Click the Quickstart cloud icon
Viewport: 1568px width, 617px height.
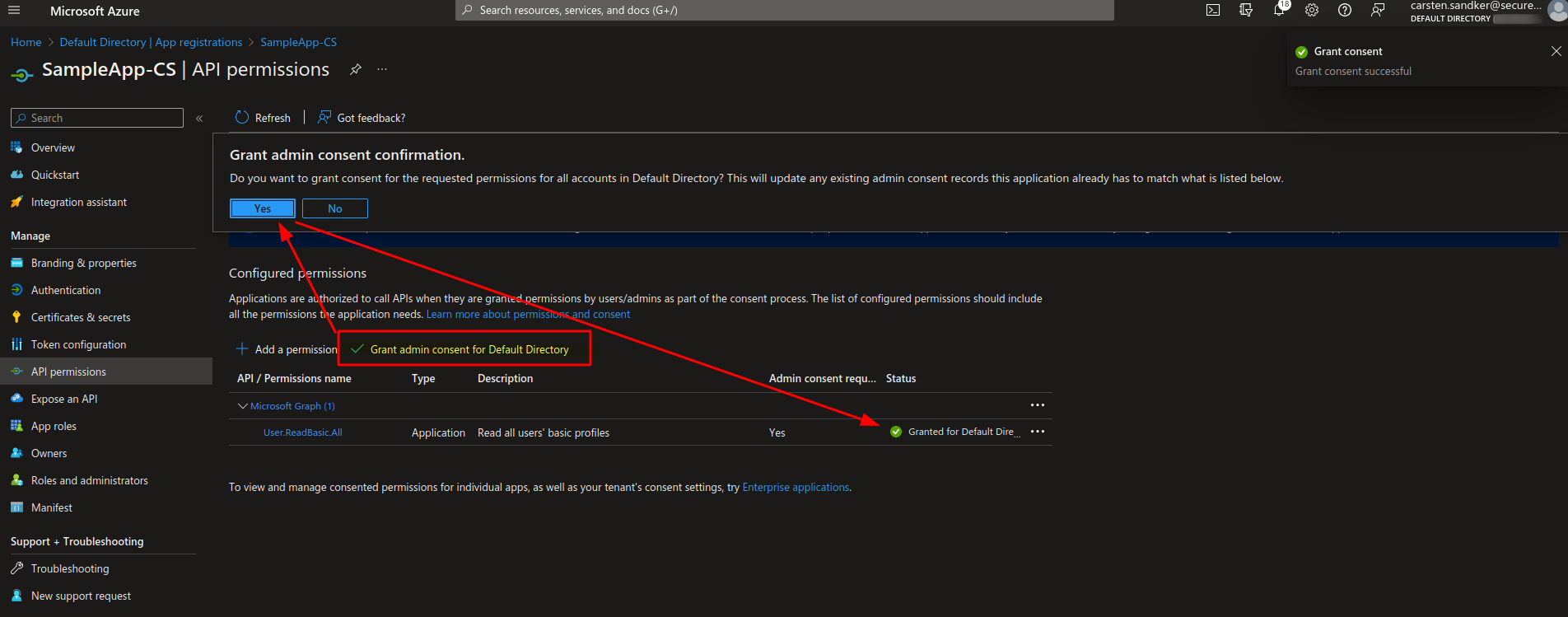16,175
